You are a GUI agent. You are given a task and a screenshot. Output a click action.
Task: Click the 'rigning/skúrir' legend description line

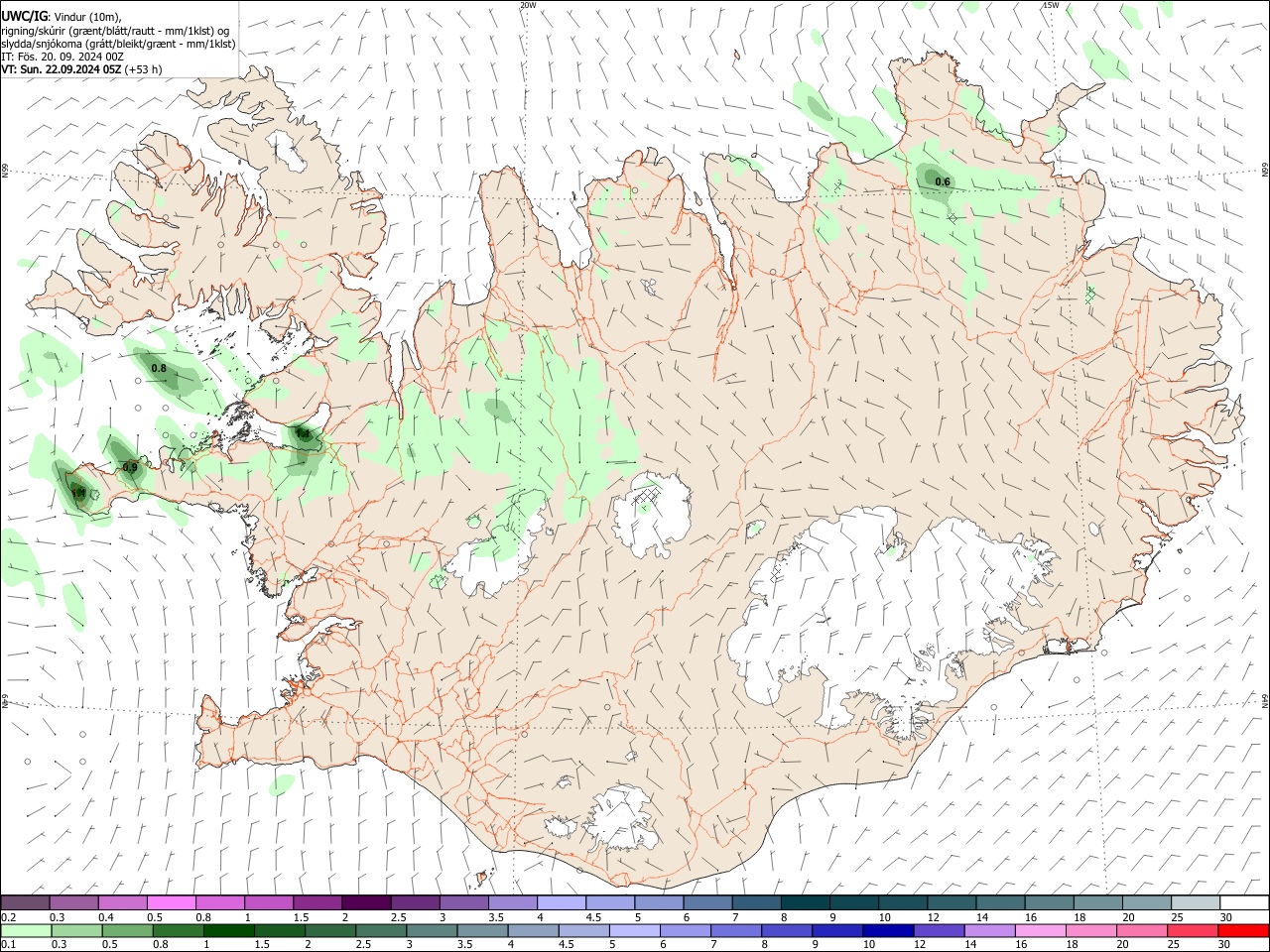tap(115, 31)
